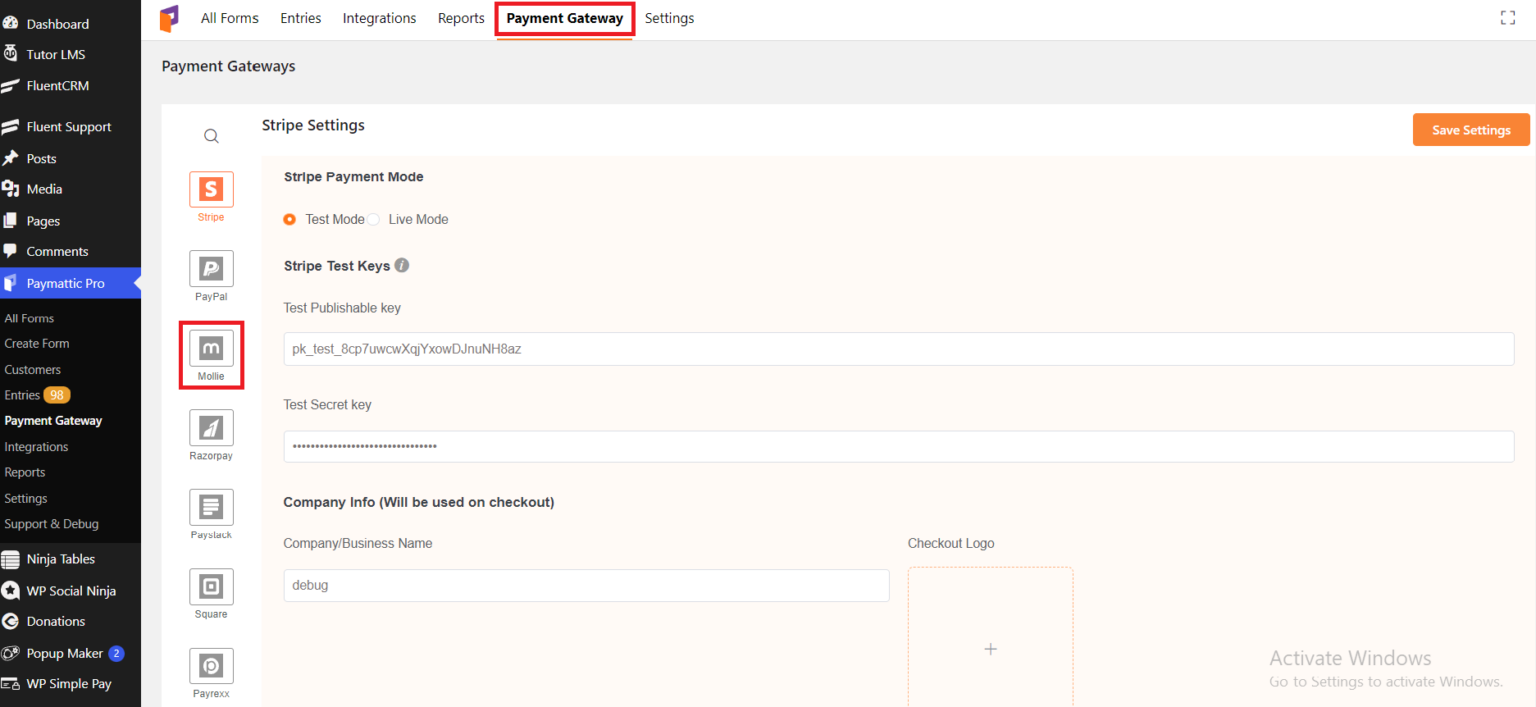Open the Razorpay gateway settings
Viewport: 1536px width, 707px height.
tap(211, 428)
